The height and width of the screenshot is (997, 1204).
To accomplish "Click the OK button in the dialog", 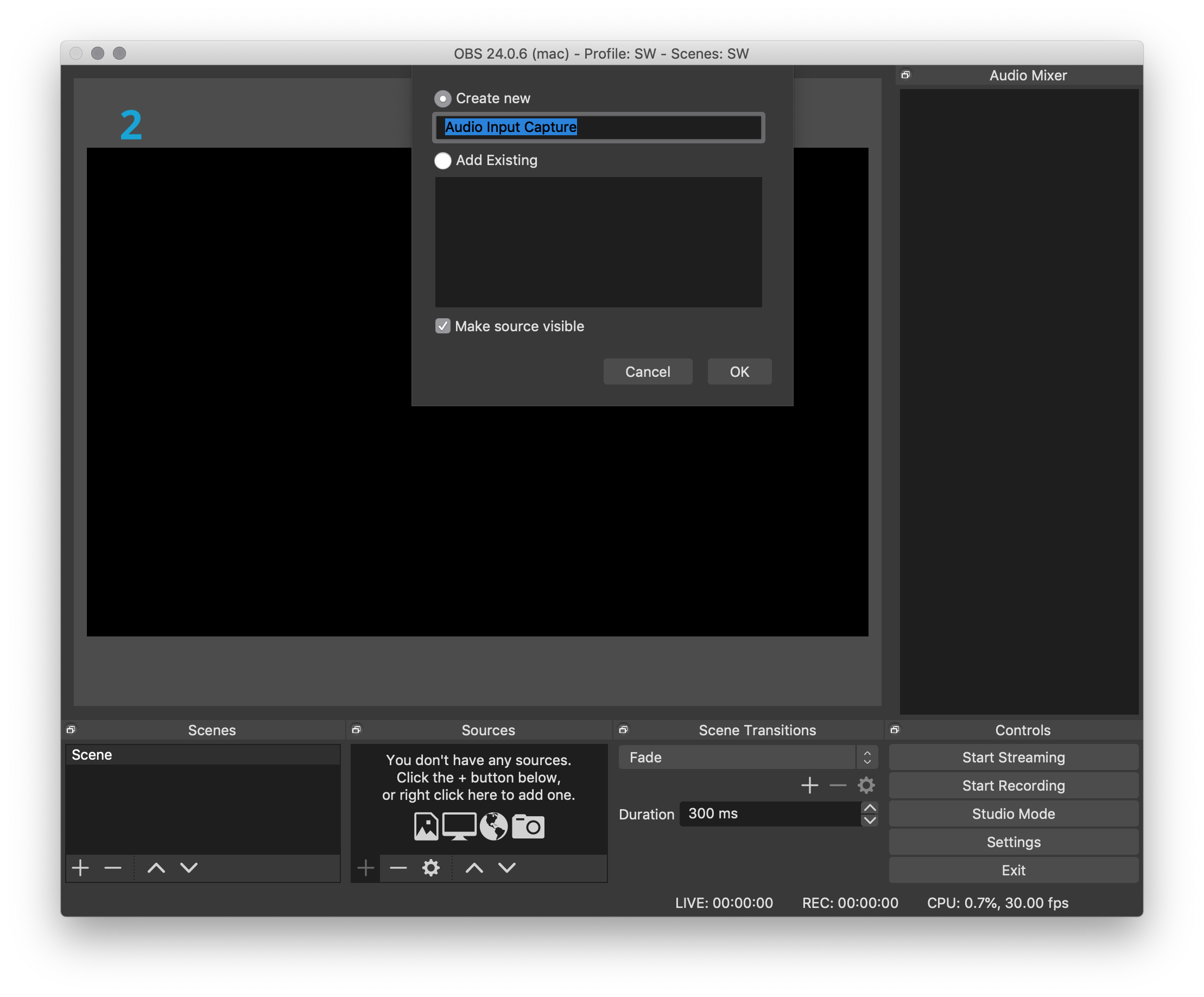I will tap(739, 372).
